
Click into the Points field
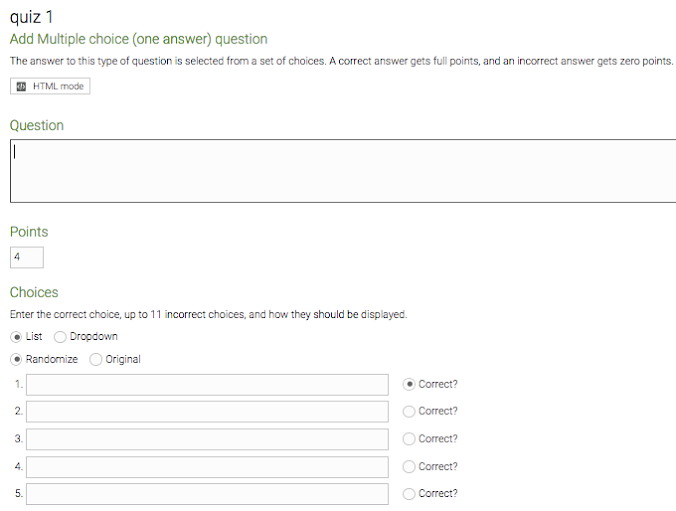pyautogui.click(x=26, y=258)
